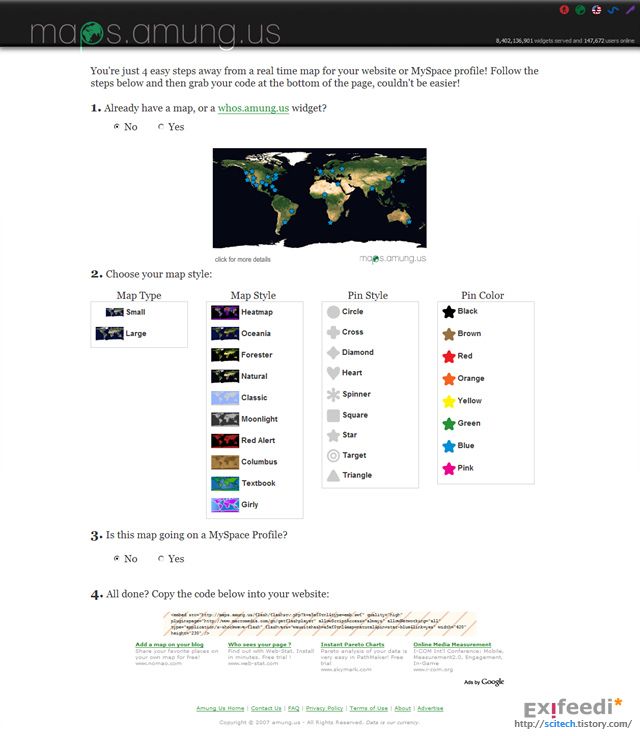Screen dimensions: 640x736
Task: Pick the Natural map style
Action: point(239,376)
